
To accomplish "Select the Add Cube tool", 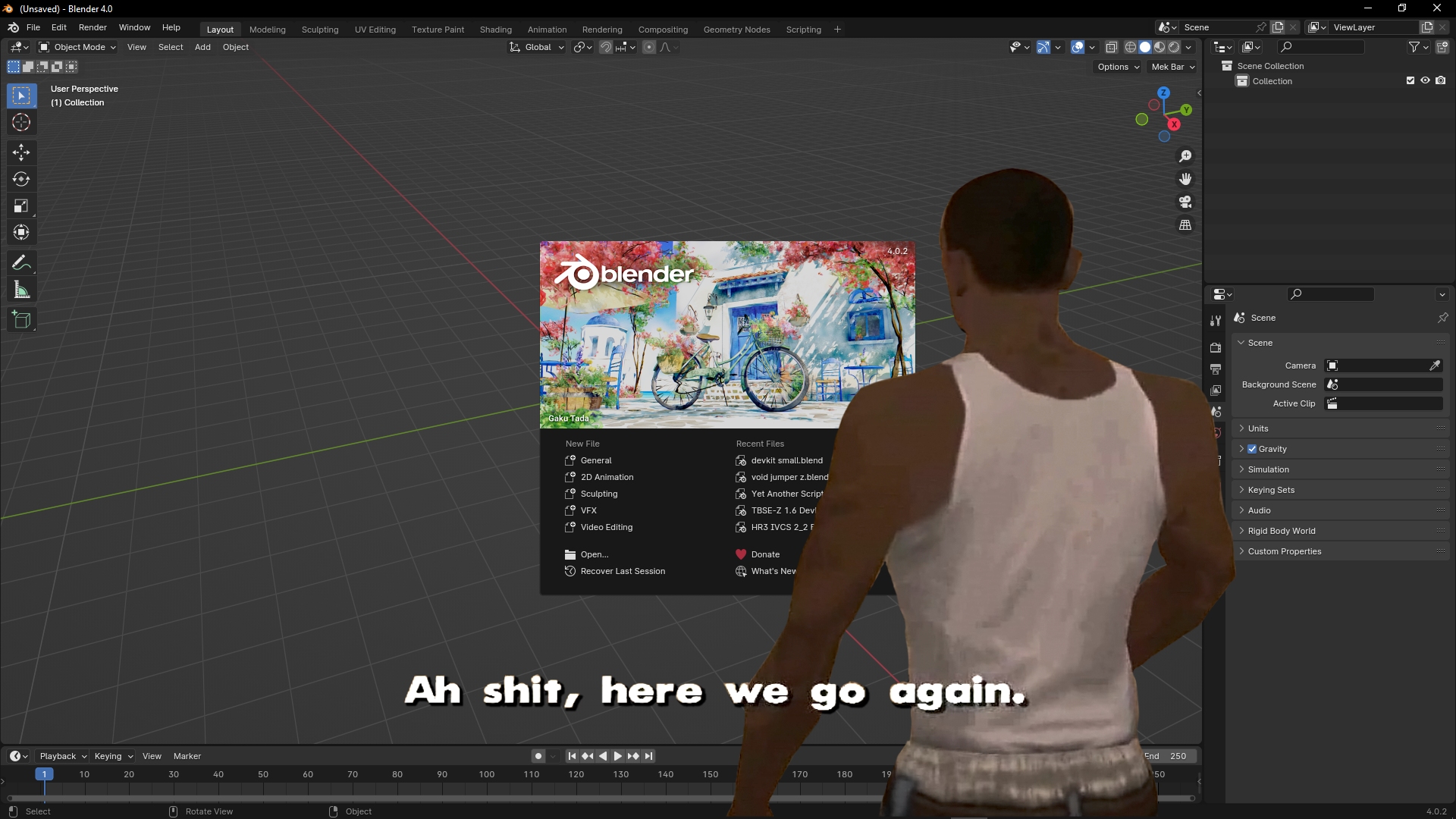I will point(21,320).
